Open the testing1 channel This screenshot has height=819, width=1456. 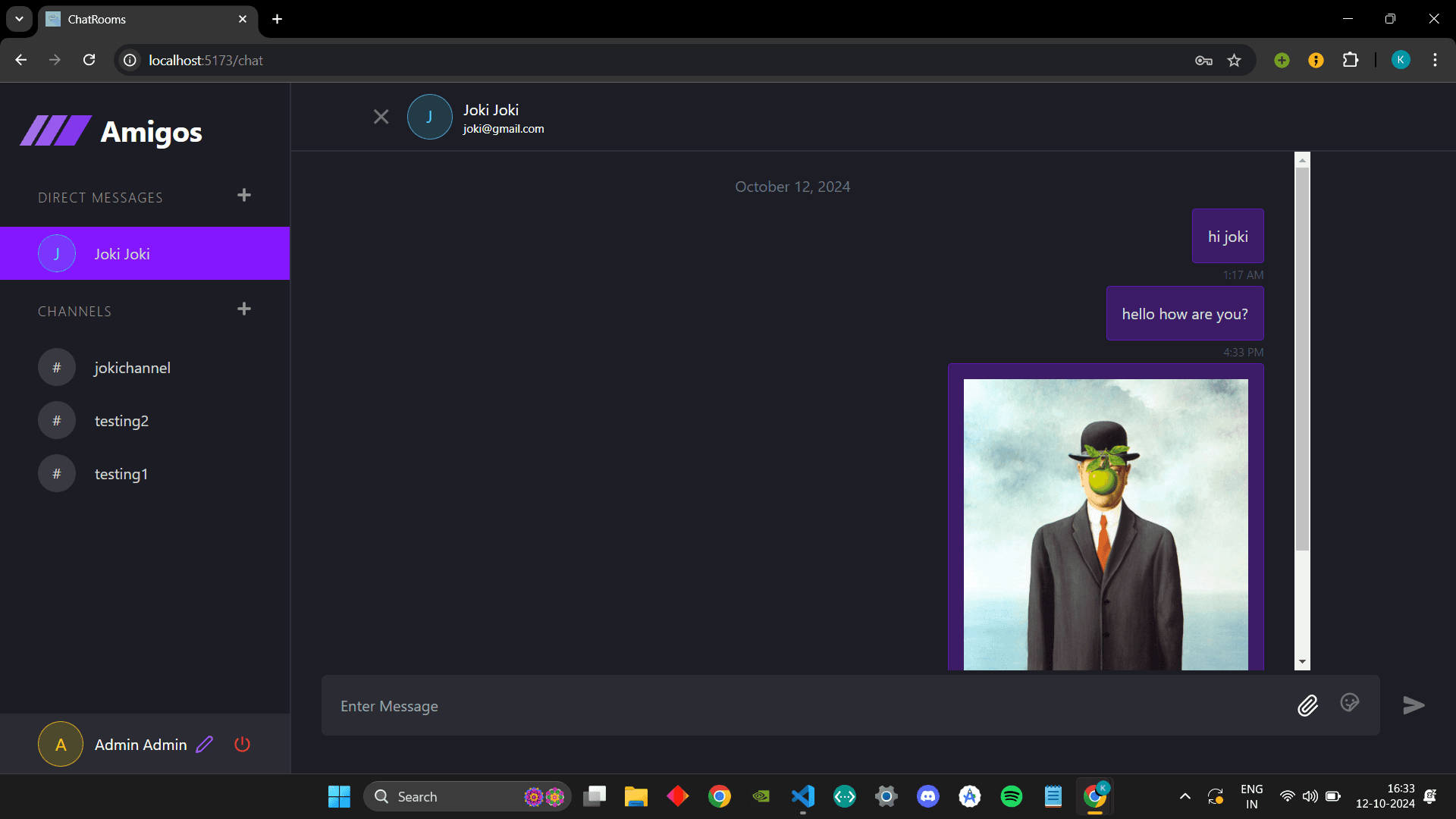[x=145, y=474]
